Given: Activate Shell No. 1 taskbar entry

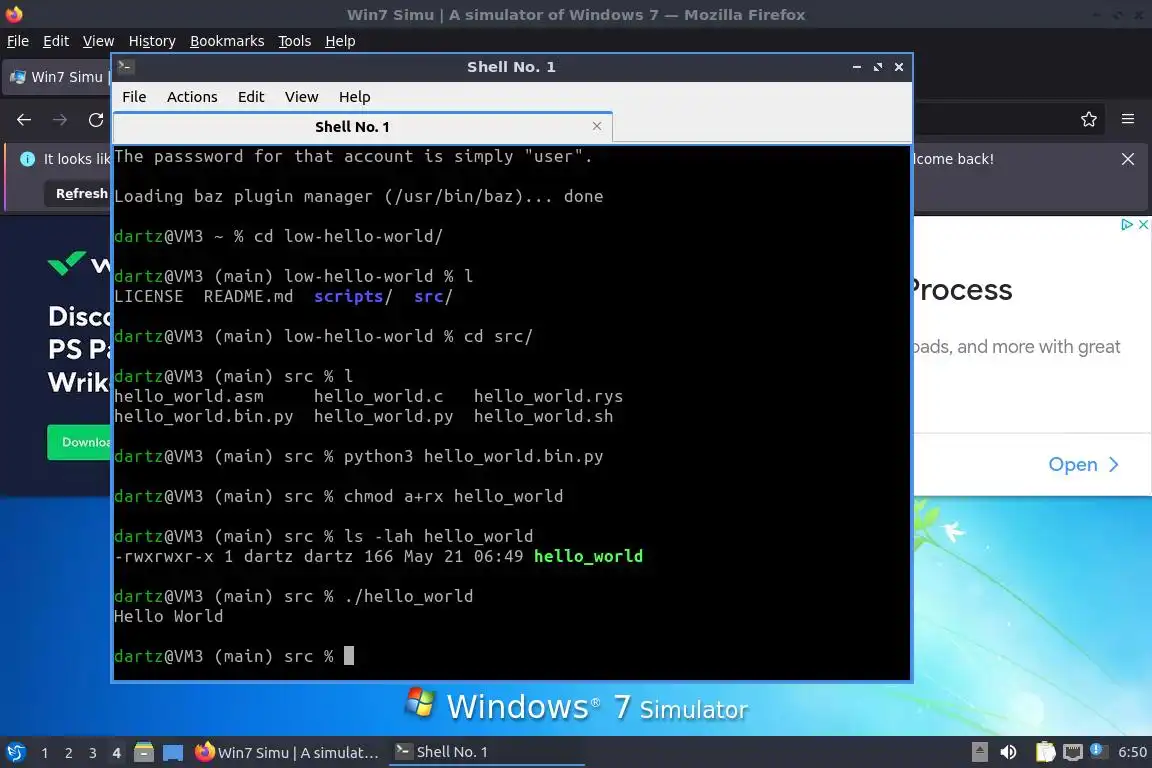Looking at the screenshot, I should [x=486, y=752].
